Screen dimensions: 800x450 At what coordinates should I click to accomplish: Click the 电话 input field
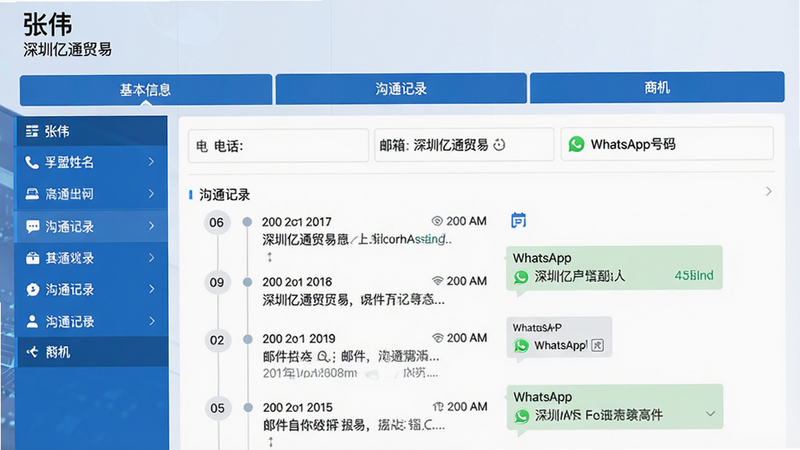(x=279, y=146)
